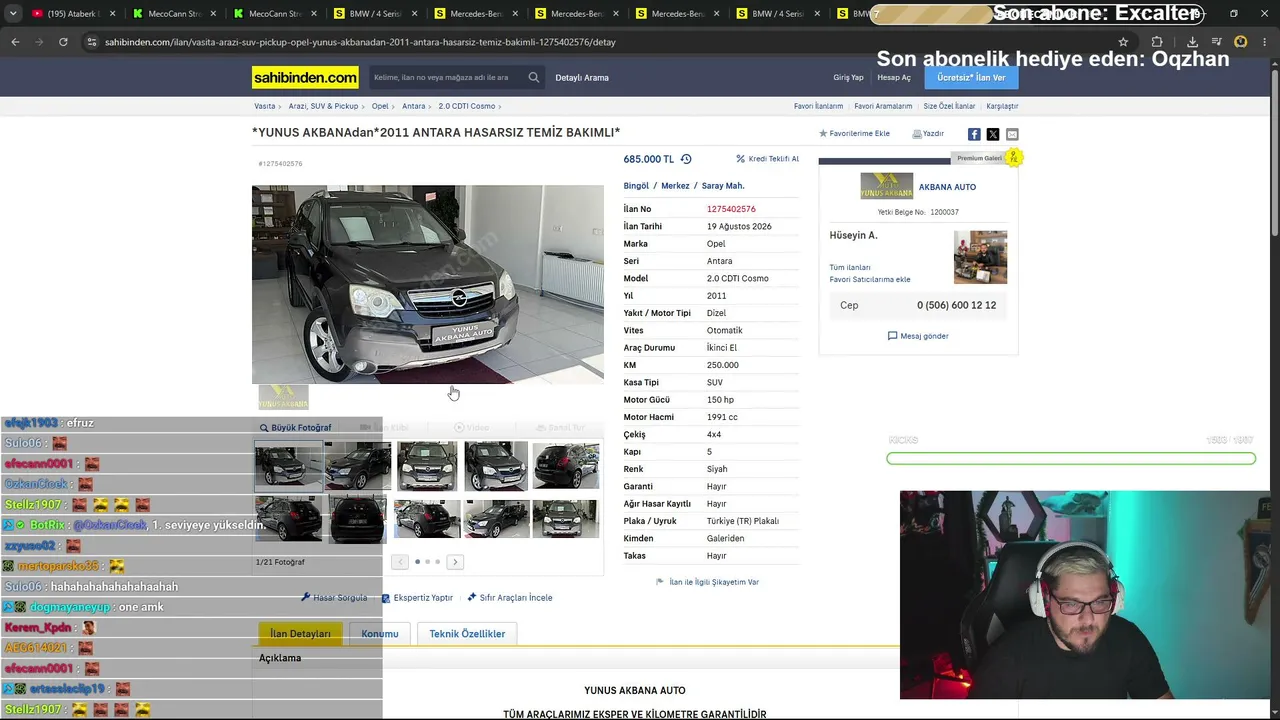Viewport: 1280px width, 720px height.
Task: Share listing by email icon
Action: [x=1012, y=134]
